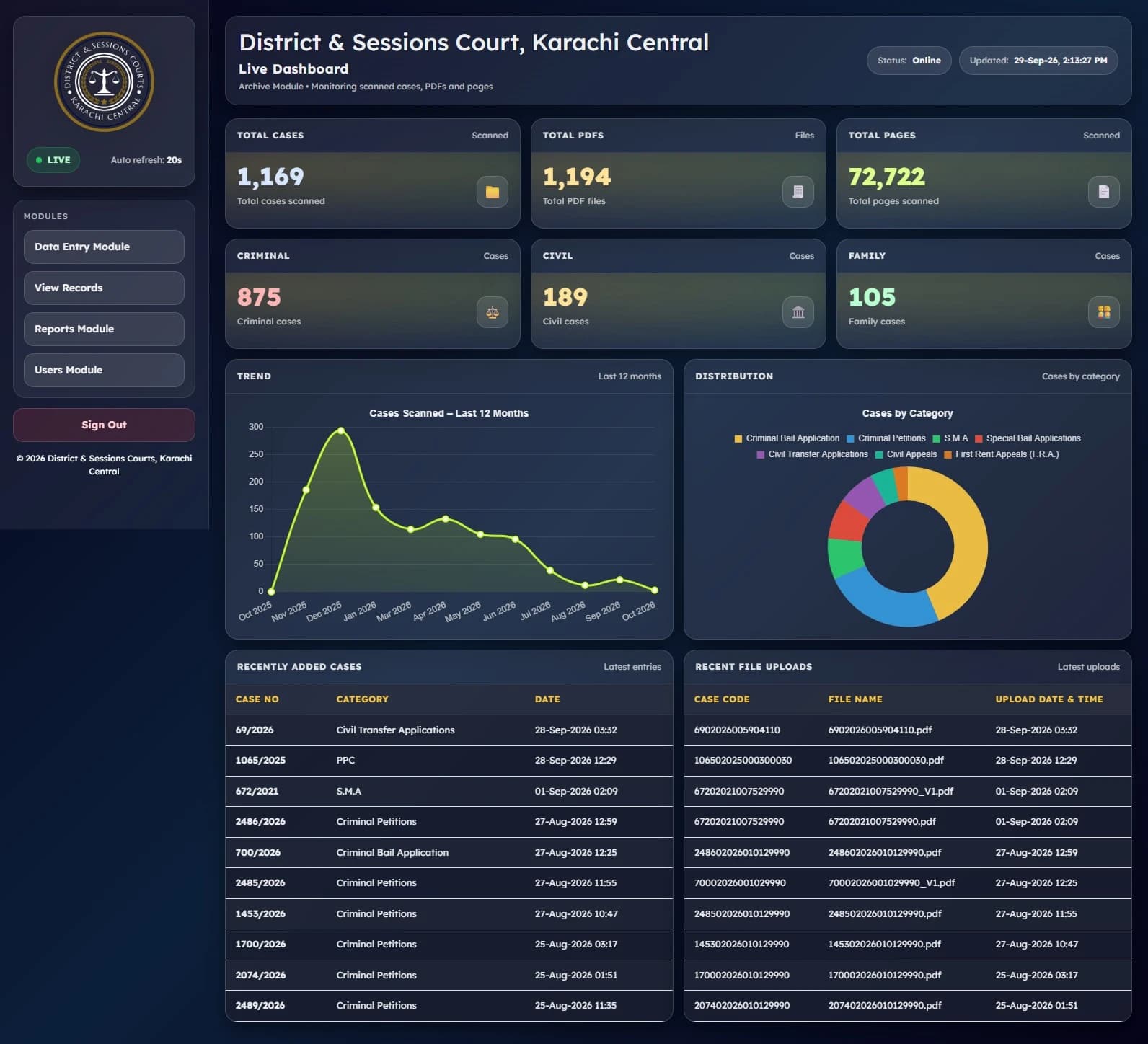Go to the Reports Module
Image resolution: width=1148 pixels, height=1044 pixels.
point(104,329)
